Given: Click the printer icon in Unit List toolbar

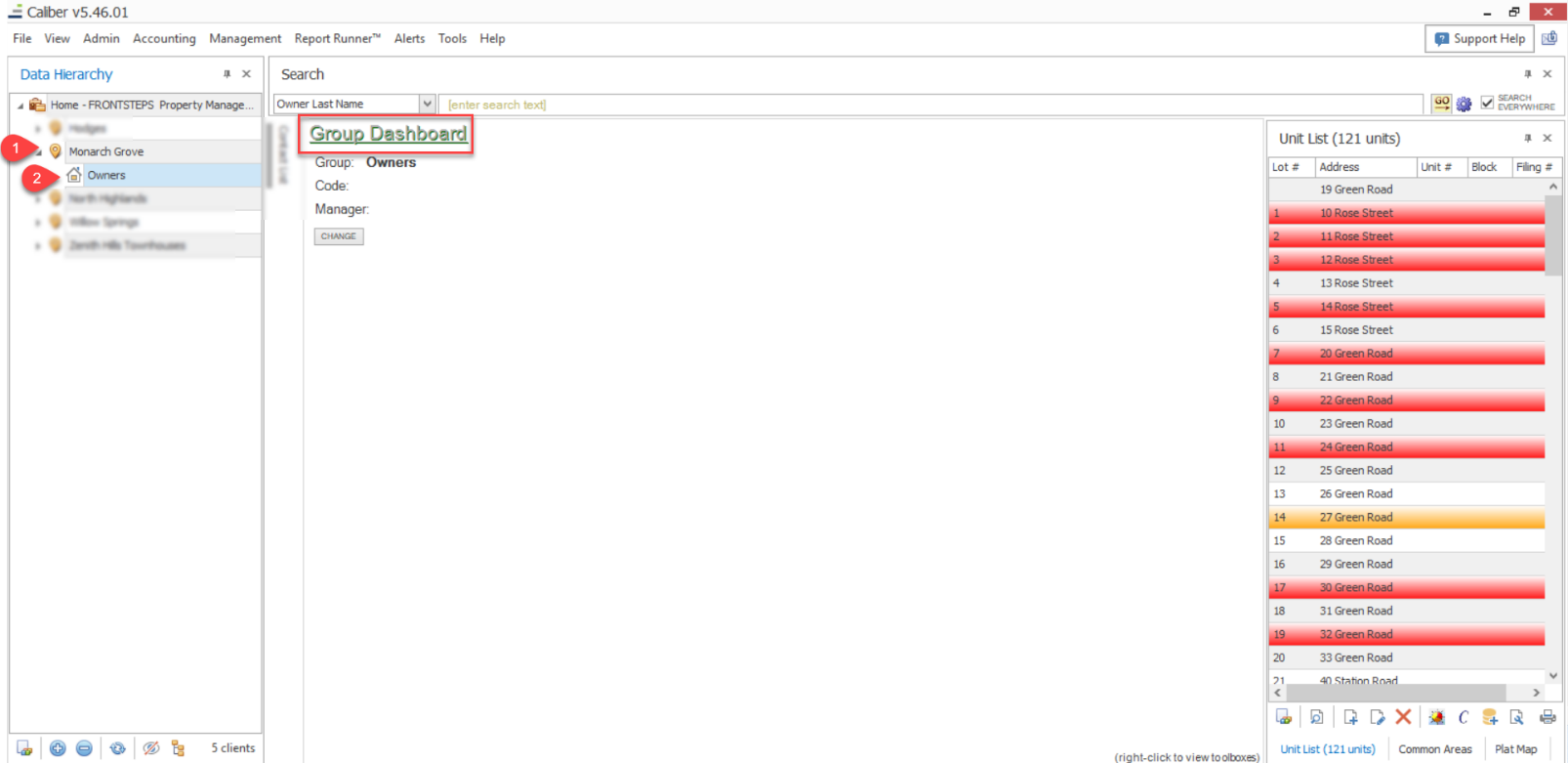Looking at the screenshot, I should pos(1547,717).
